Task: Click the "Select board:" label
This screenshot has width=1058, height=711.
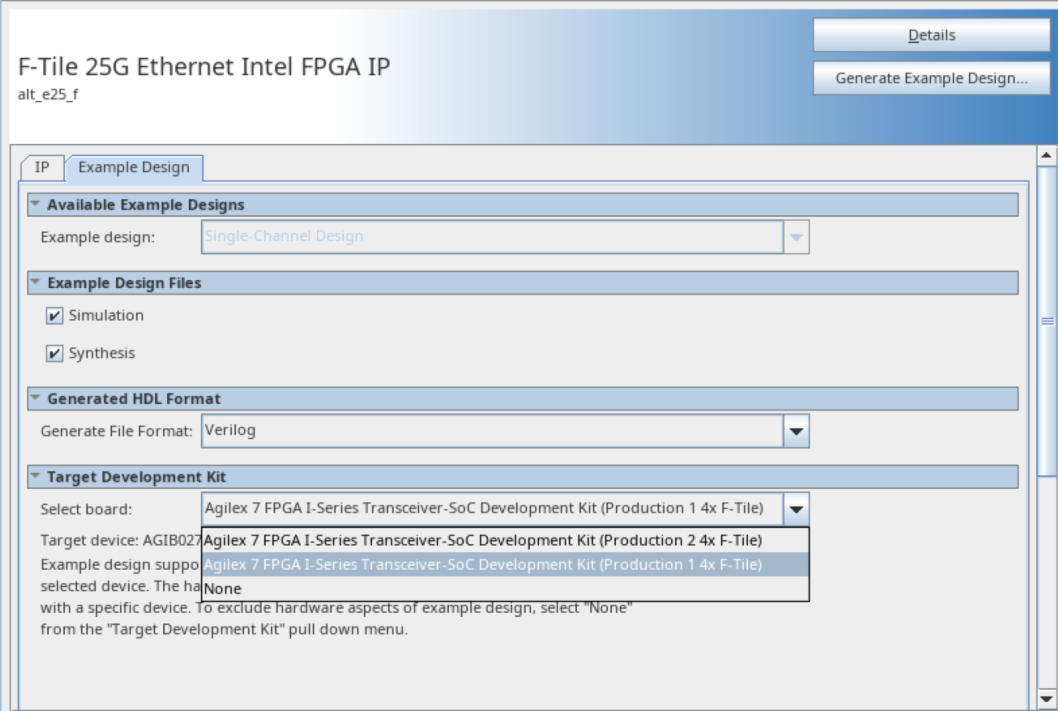Action: pos(86,509)
